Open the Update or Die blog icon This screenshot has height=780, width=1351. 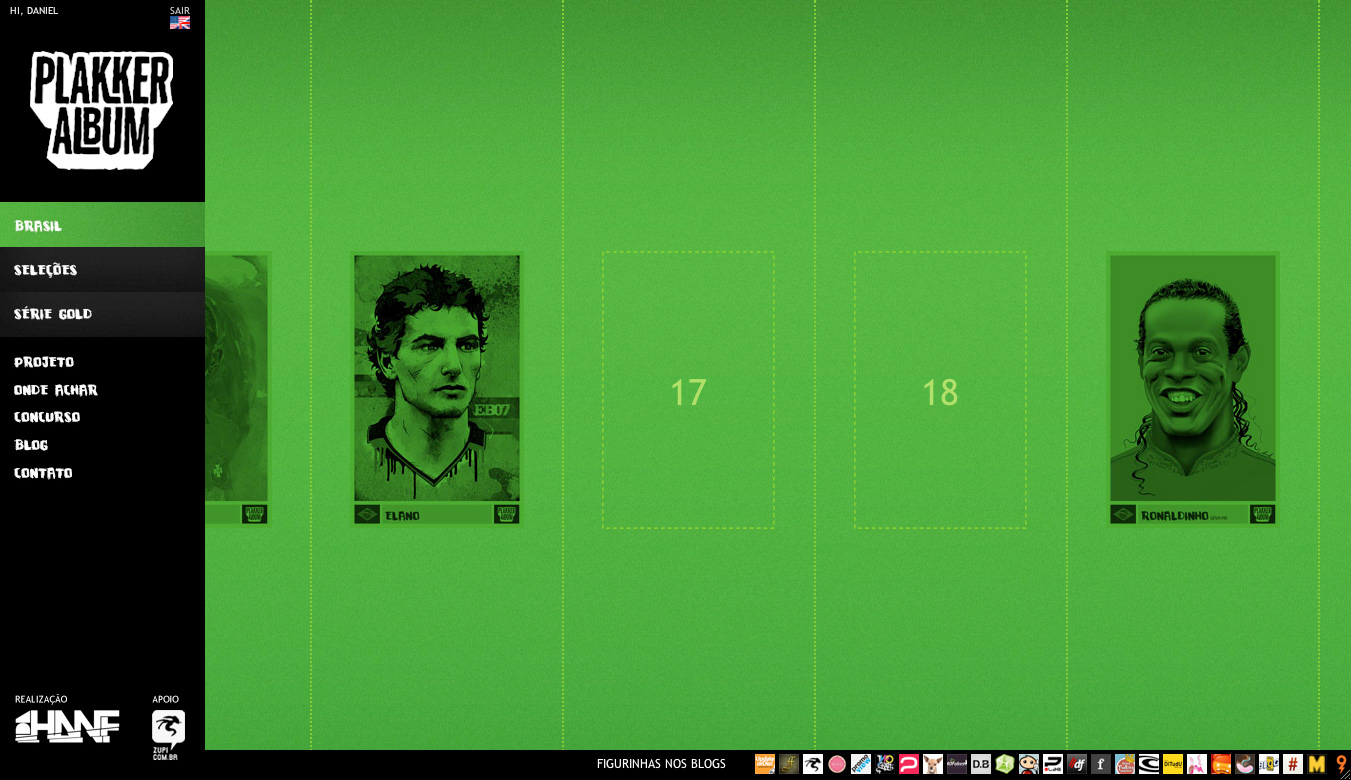point(765,764)
